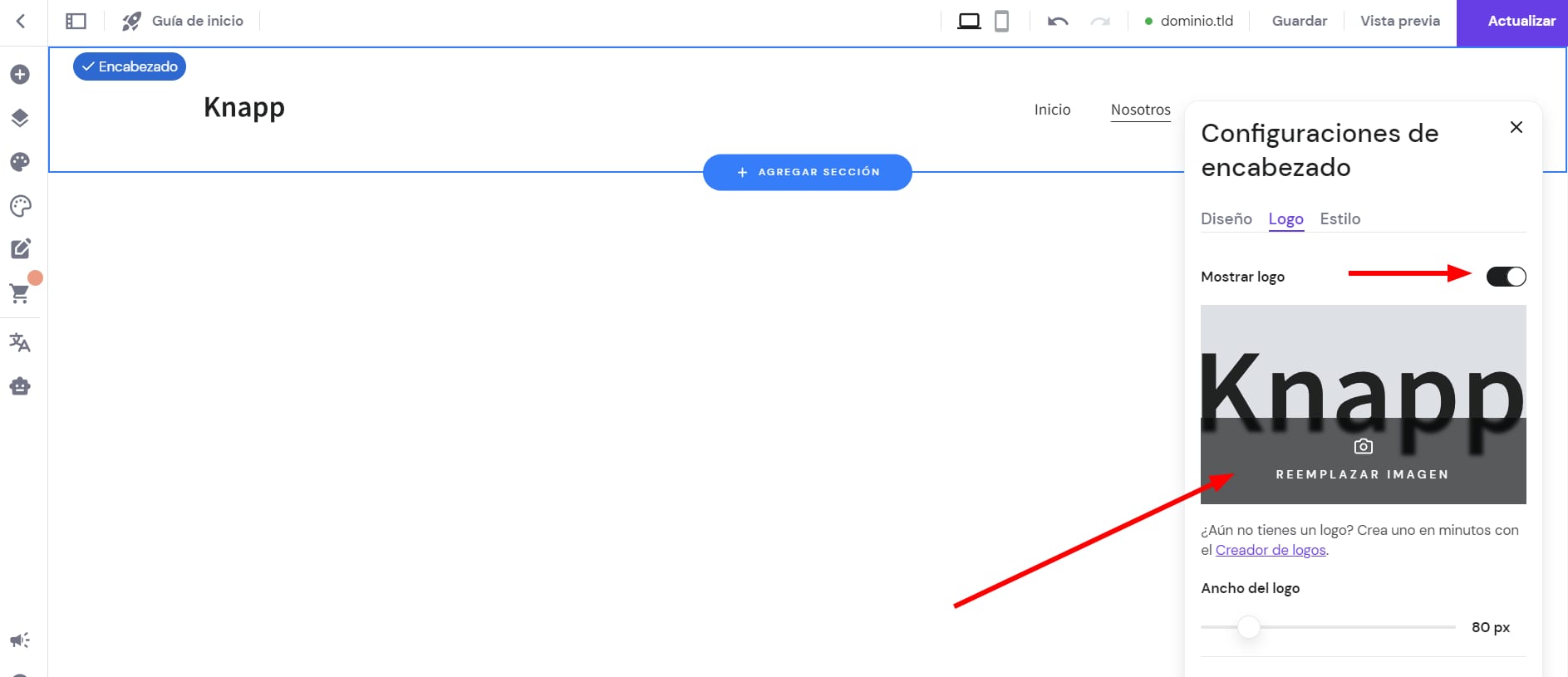Click the Agregar Sección button
Screen dimensions: 1568x677
[807, 172]
